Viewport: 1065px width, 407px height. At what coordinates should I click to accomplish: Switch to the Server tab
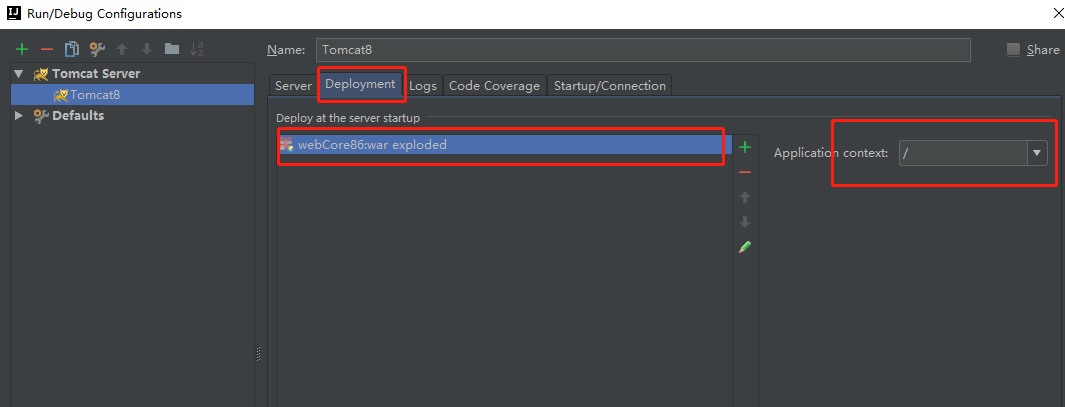click(293, 86)
